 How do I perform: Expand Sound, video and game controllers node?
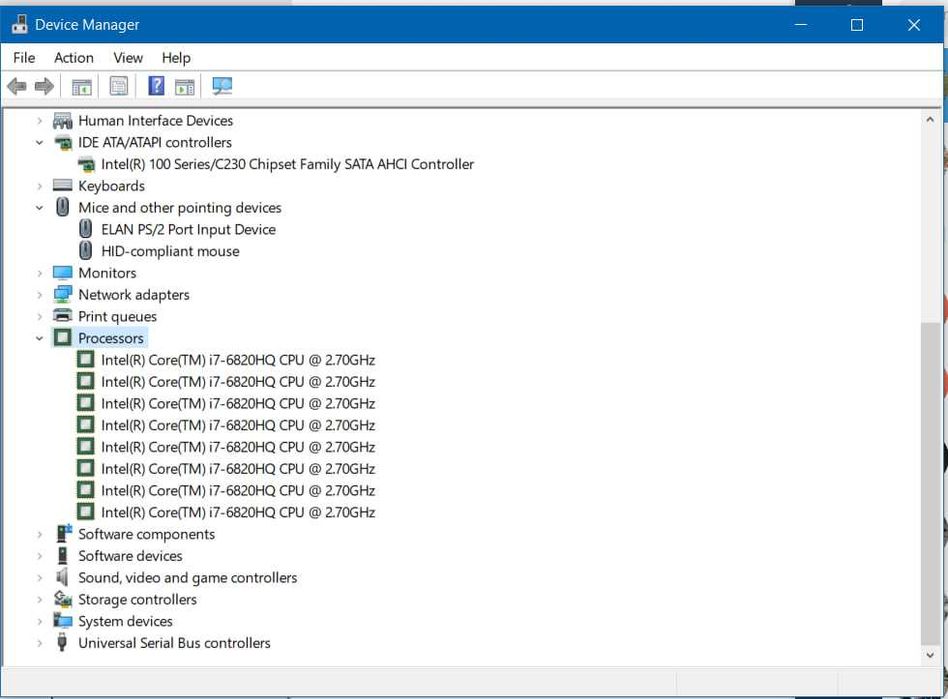tap(39, 578)
